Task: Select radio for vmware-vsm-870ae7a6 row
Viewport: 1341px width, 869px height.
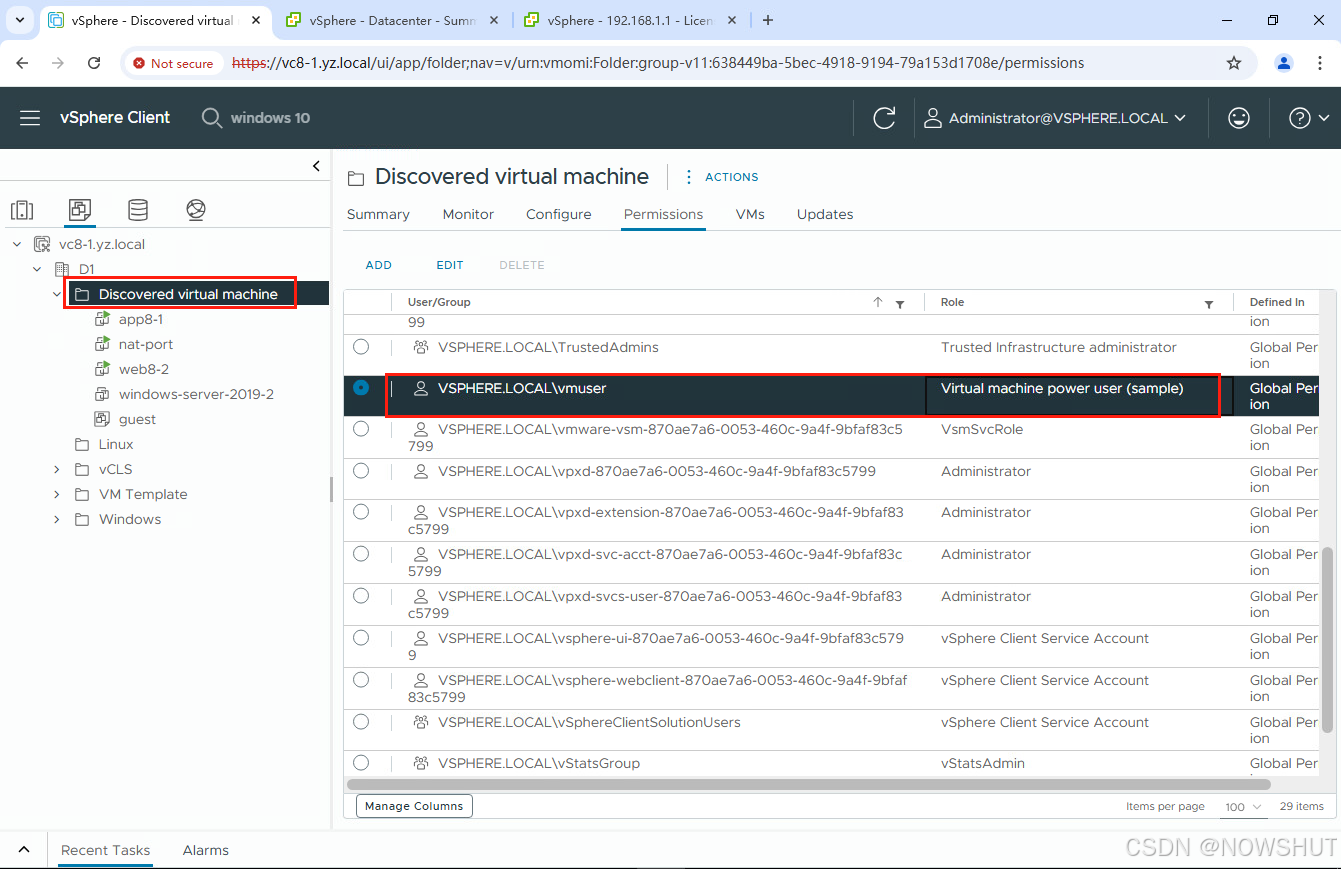Action: pos(361,428)
